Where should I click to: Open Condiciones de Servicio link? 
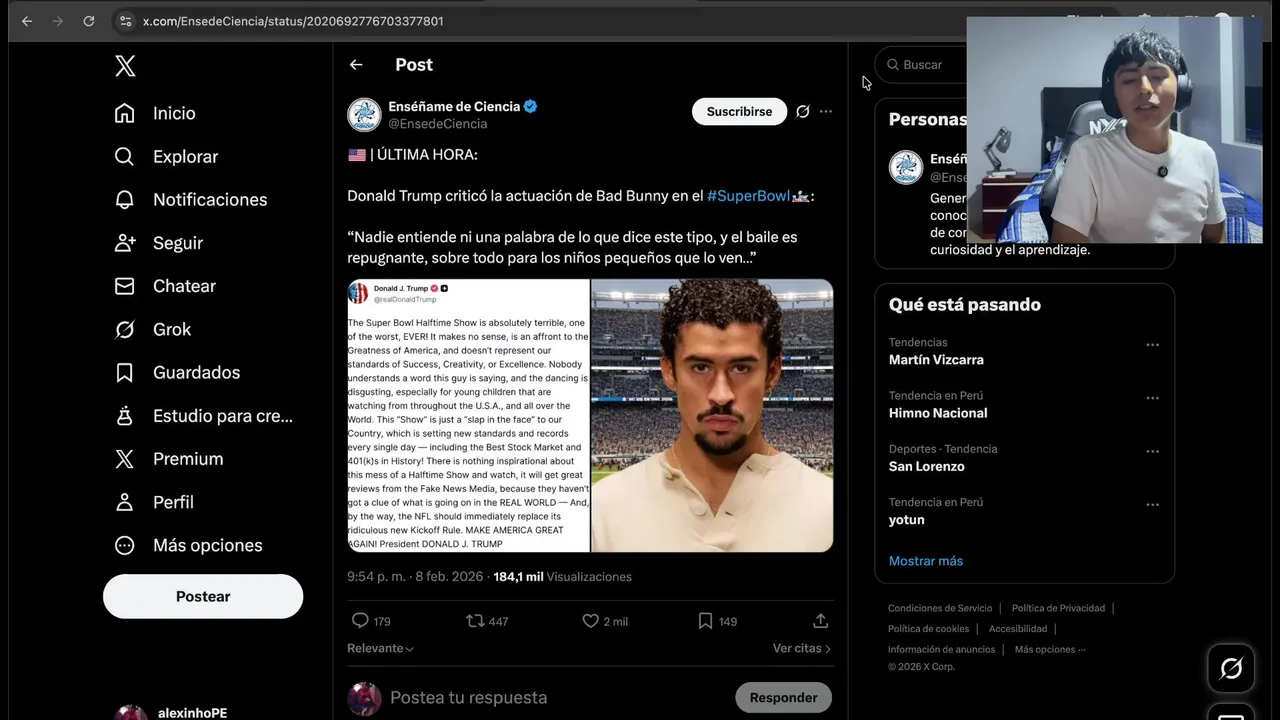(x=940, y=608)
